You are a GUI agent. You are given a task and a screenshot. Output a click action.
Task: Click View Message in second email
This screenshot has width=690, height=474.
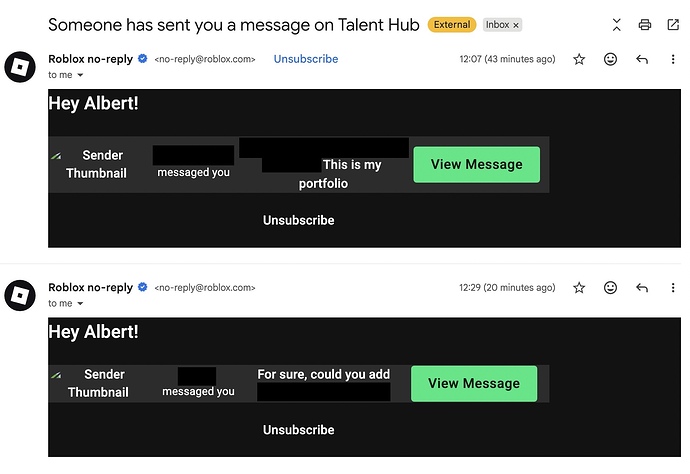click(474, 383)
